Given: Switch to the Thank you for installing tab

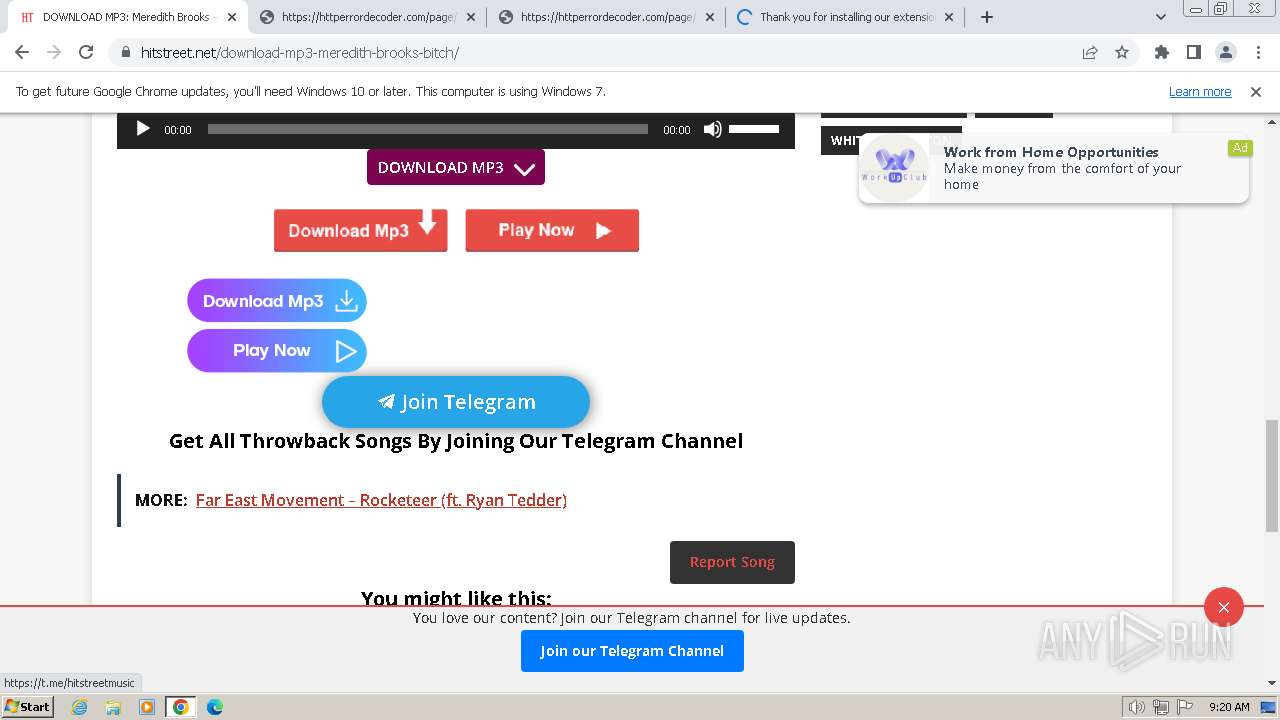Looking at the screenshot, I should pyautogui.click(x=845, y=17).
